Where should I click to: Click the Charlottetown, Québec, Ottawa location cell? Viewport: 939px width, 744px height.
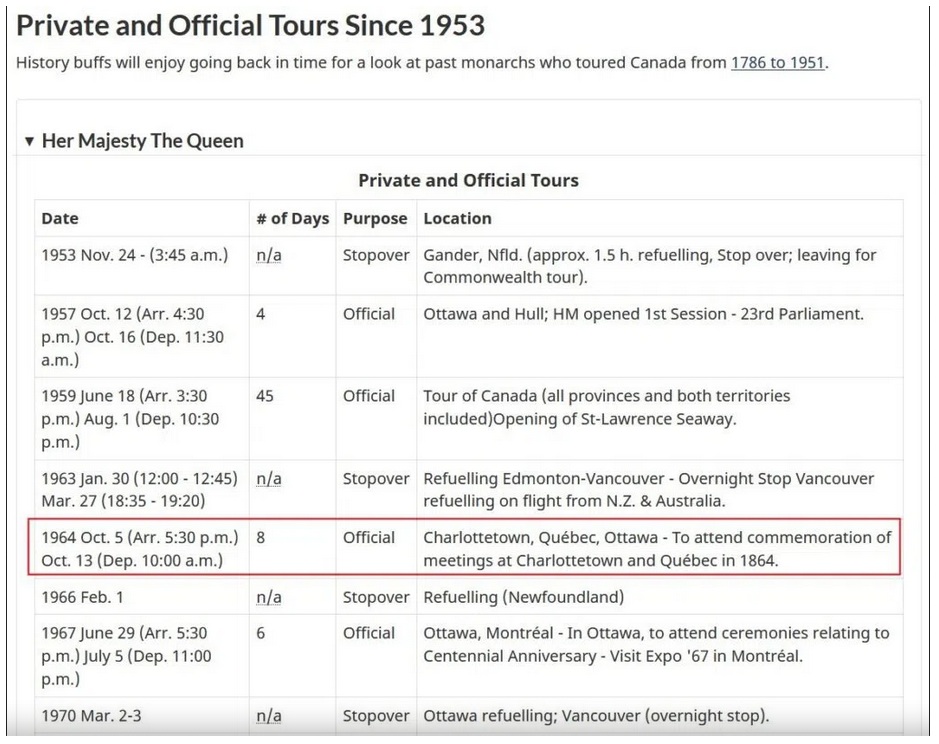659,549
